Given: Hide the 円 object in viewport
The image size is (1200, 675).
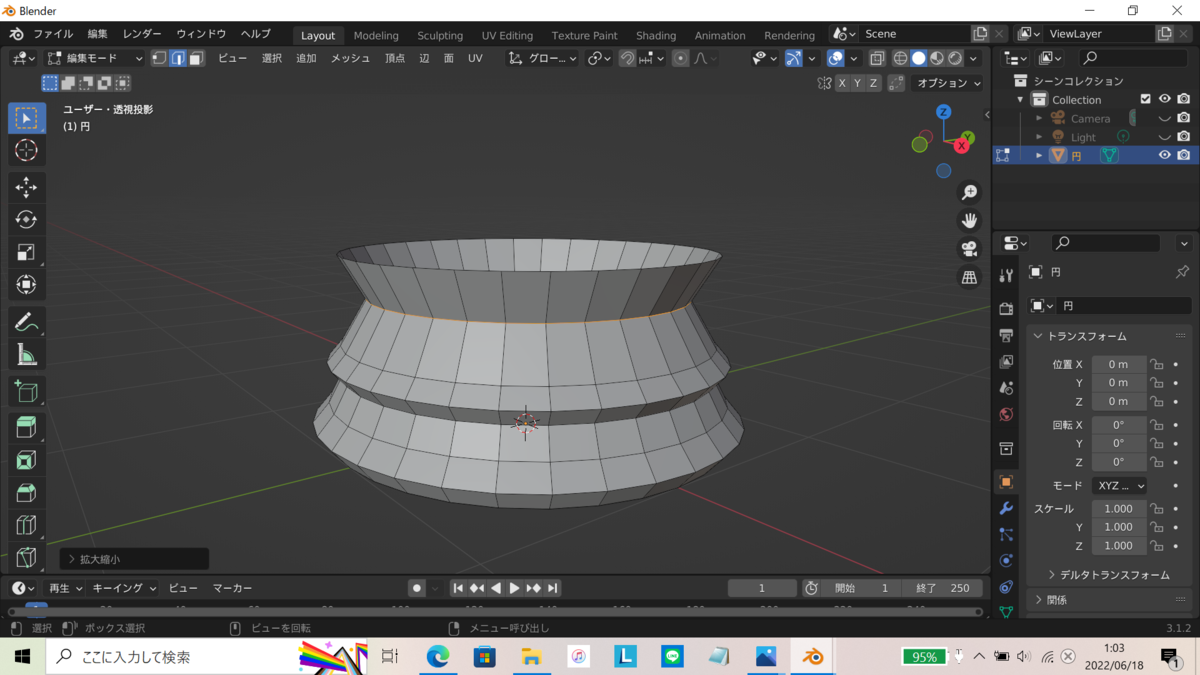Looking at the screenshot, I should coord(1164,155).
